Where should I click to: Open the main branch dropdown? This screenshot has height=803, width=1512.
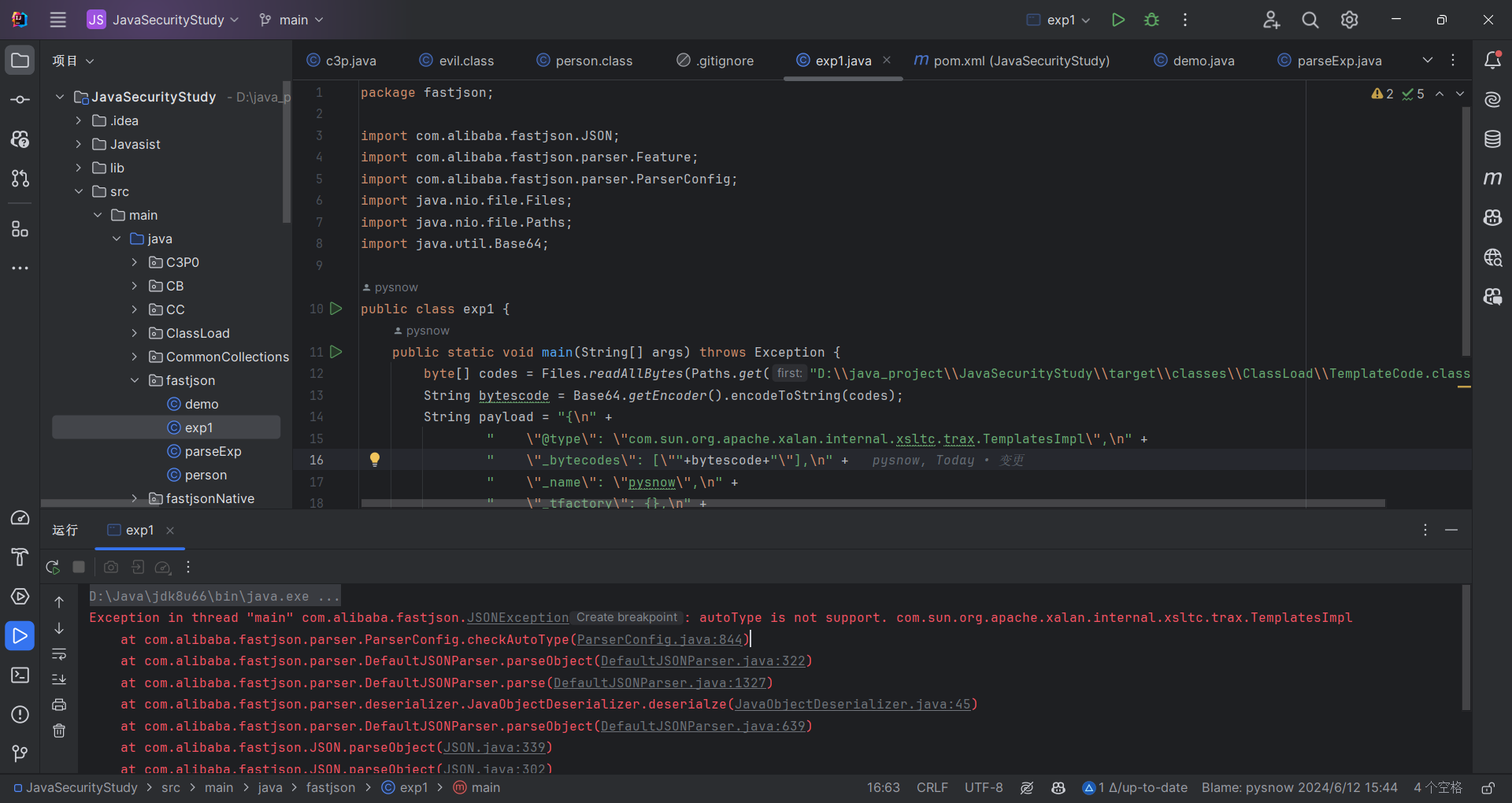[291, 20]
